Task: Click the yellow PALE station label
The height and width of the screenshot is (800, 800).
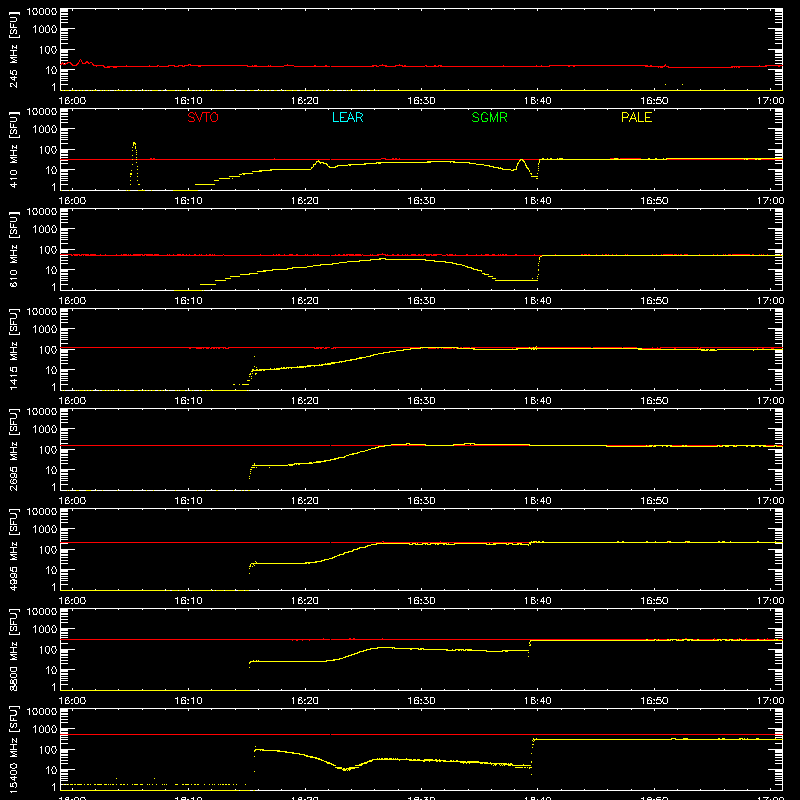Action: tap(636, 117)
